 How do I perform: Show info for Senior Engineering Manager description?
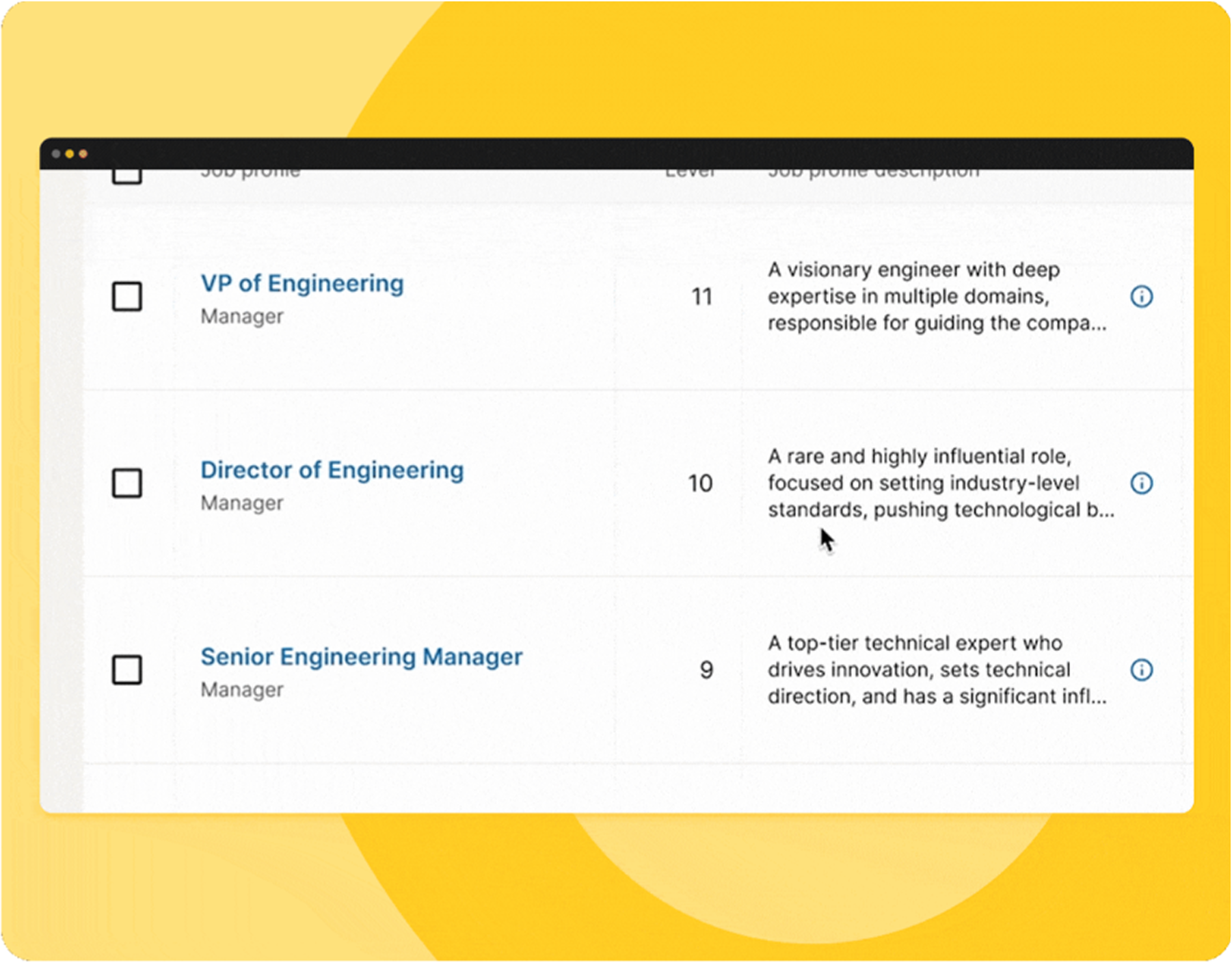[1141, 670]
